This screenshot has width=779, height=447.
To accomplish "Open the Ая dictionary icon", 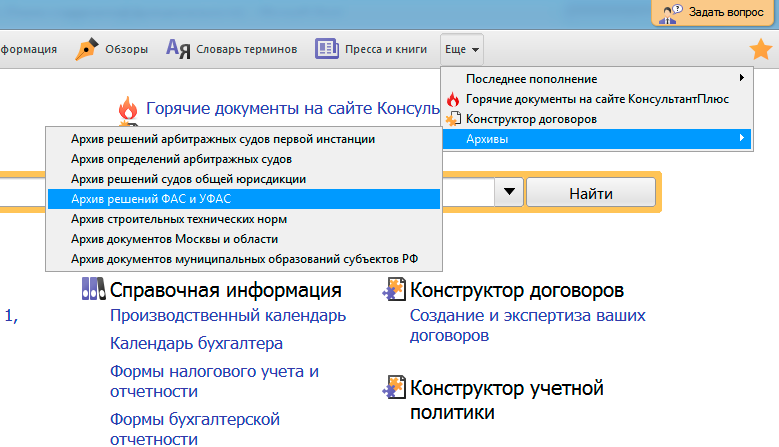I will (x=178, y=49).
